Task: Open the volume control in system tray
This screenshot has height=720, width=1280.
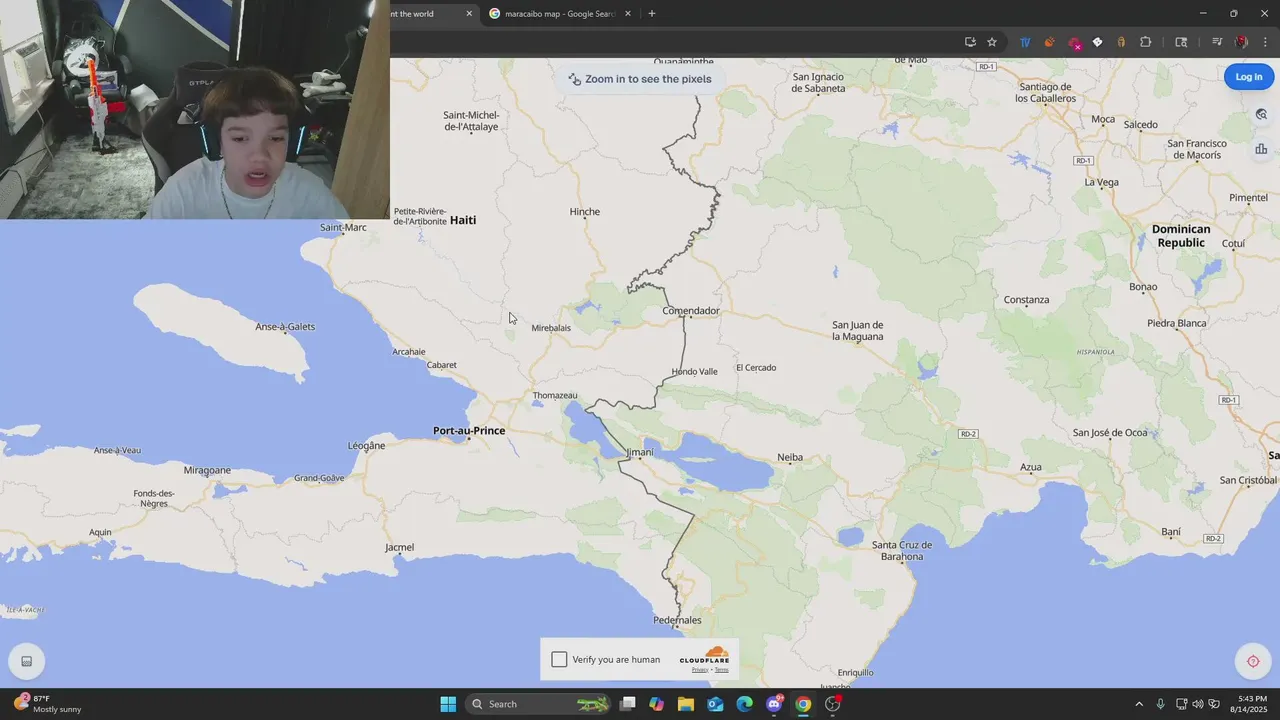Action: (1198, 704)
